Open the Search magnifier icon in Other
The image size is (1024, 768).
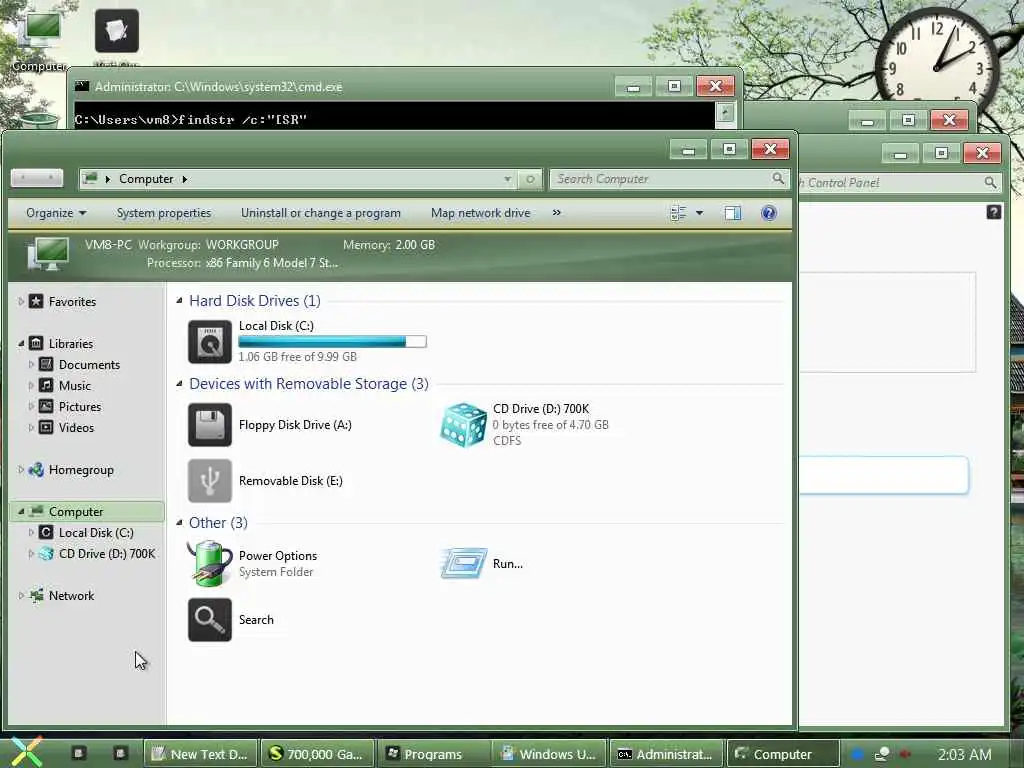click(210, 620)
